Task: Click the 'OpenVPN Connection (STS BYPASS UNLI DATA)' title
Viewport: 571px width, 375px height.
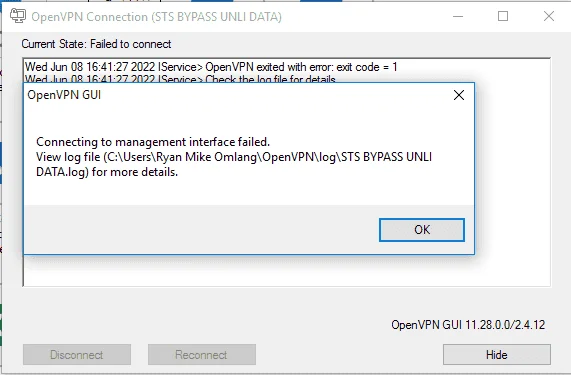Action: (157, 17)
